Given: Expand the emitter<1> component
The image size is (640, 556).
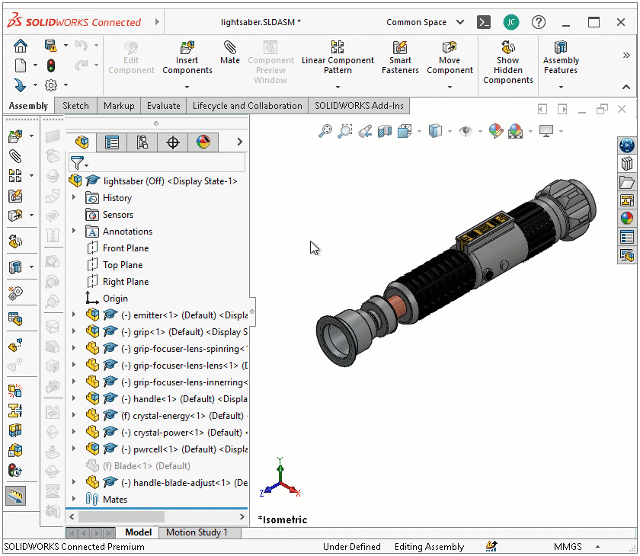Looking at the screenshot, I should tap(74, 315).
